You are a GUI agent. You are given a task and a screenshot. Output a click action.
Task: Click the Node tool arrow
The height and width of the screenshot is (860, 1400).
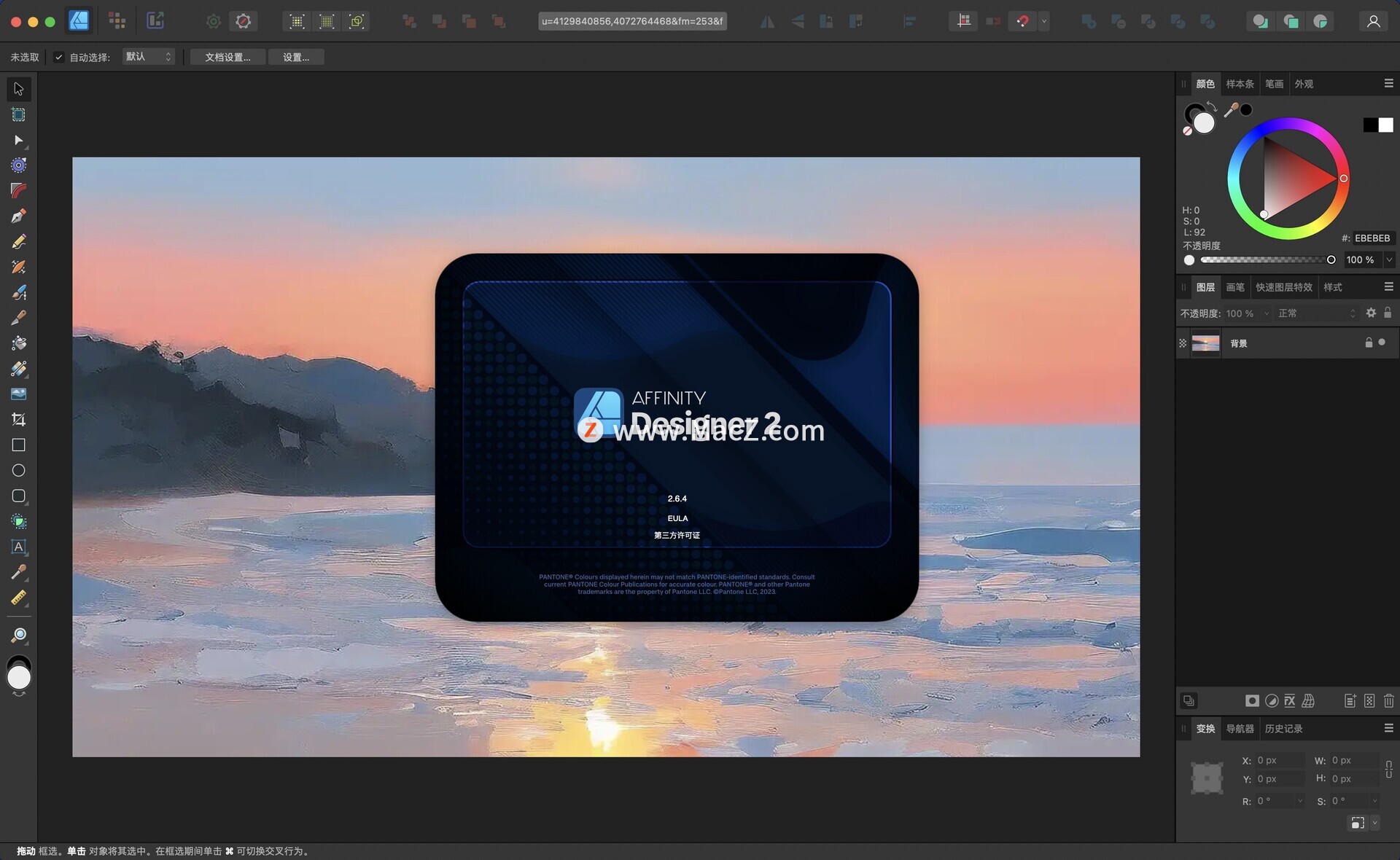19,140
